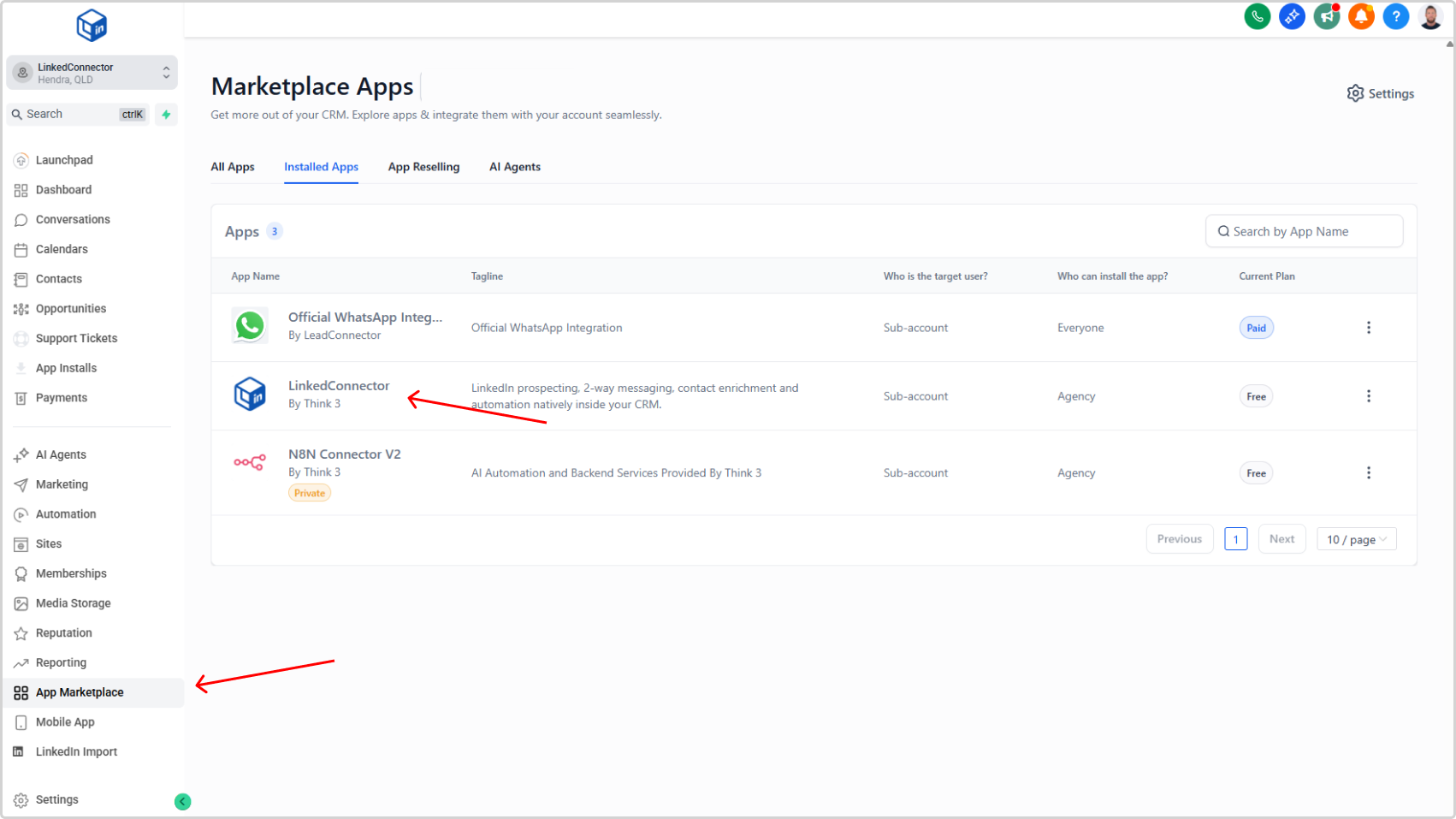This screenshot has width=1456, height=819.
Task: Collapse the sidebar with green arrow toggle
Action: (182, 802)
